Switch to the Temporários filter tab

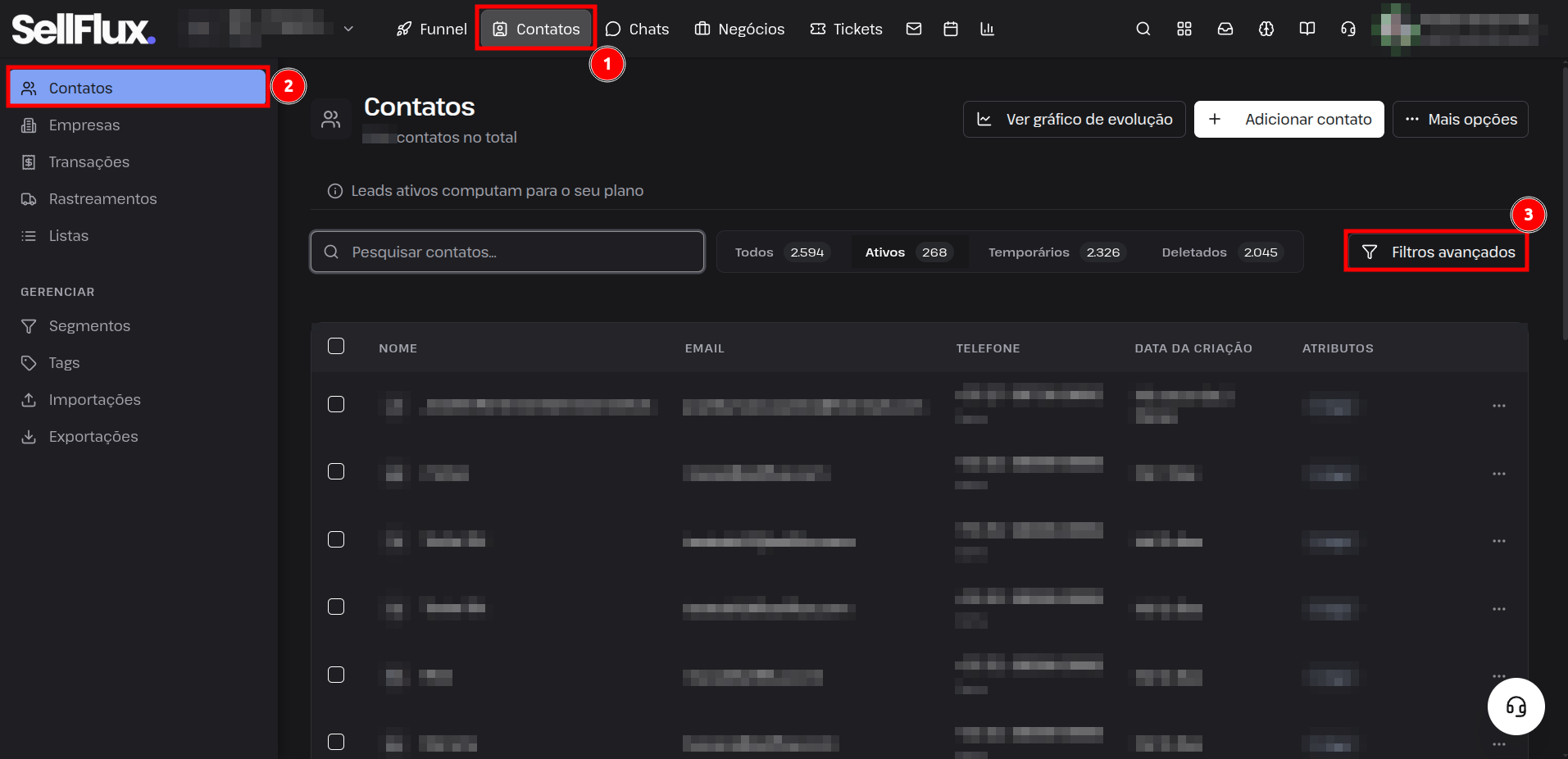[x=1054, y=252]
